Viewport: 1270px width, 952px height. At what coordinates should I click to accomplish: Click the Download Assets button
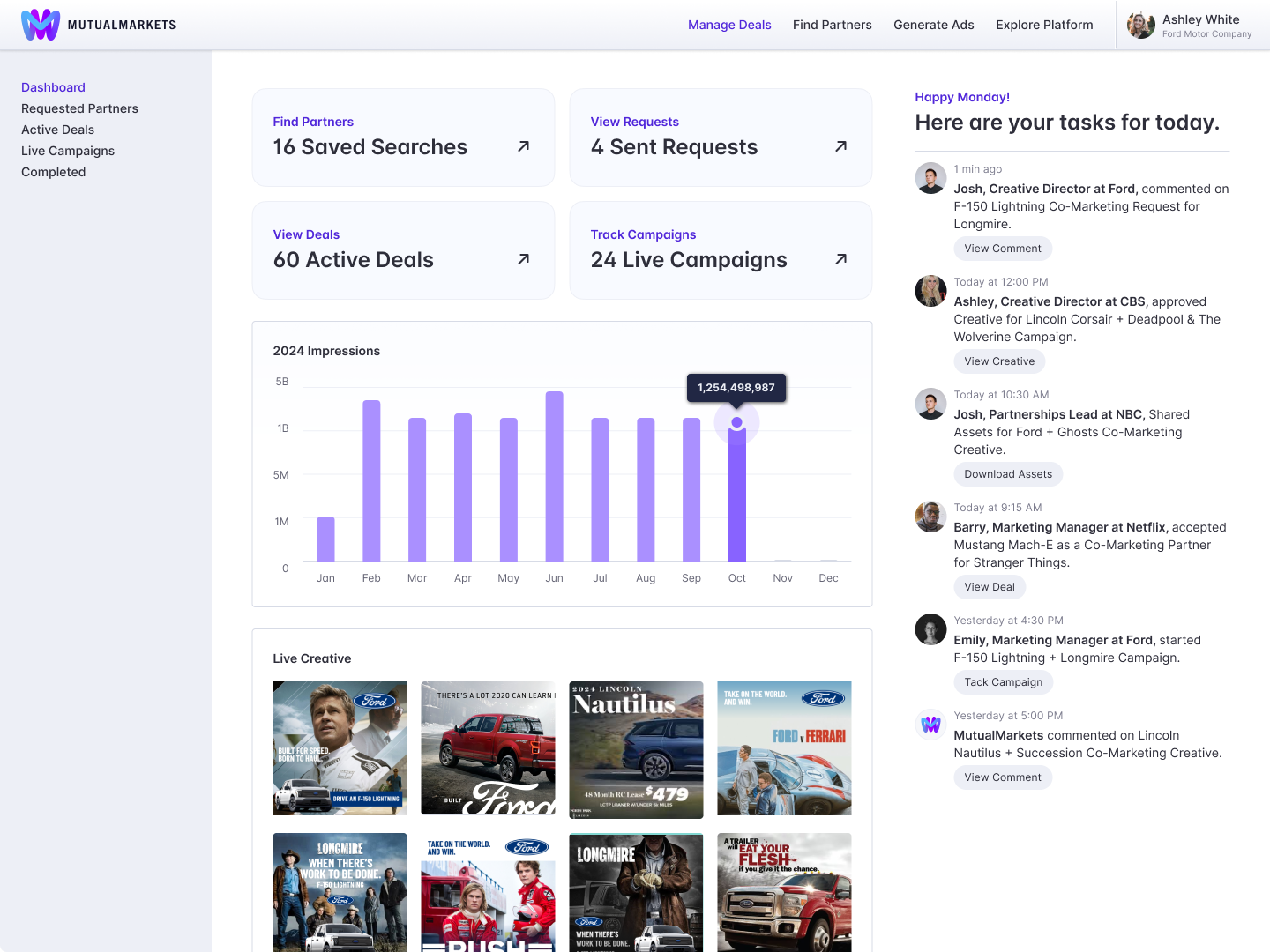(x=1008, y=474)
